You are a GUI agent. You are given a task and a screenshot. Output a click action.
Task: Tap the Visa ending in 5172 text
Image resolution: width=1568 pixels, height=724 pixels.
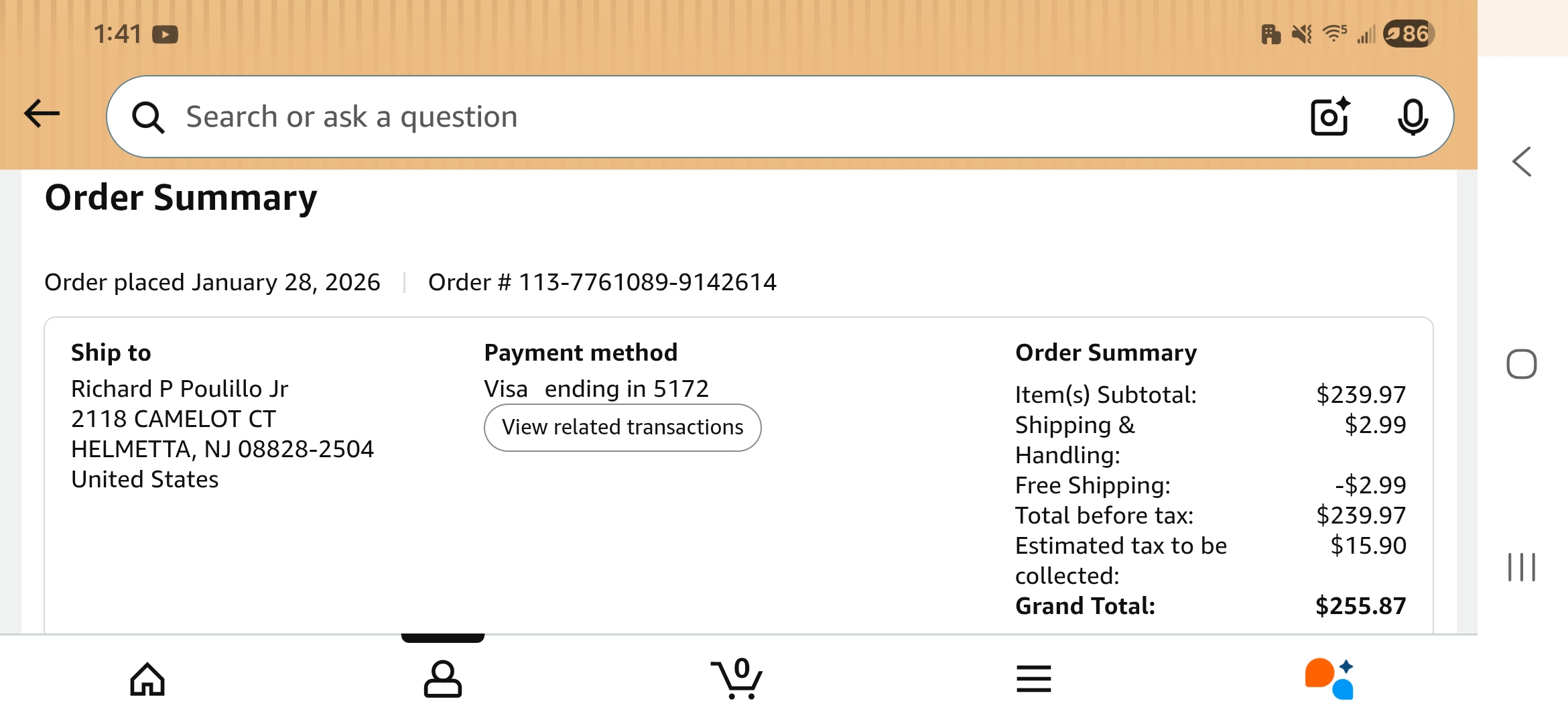coord(596,389)
